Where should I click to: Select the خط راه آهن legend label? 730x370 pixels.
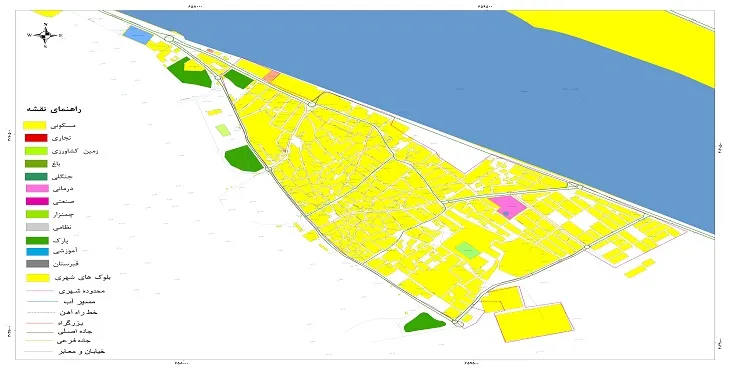[x=79, y=312]
